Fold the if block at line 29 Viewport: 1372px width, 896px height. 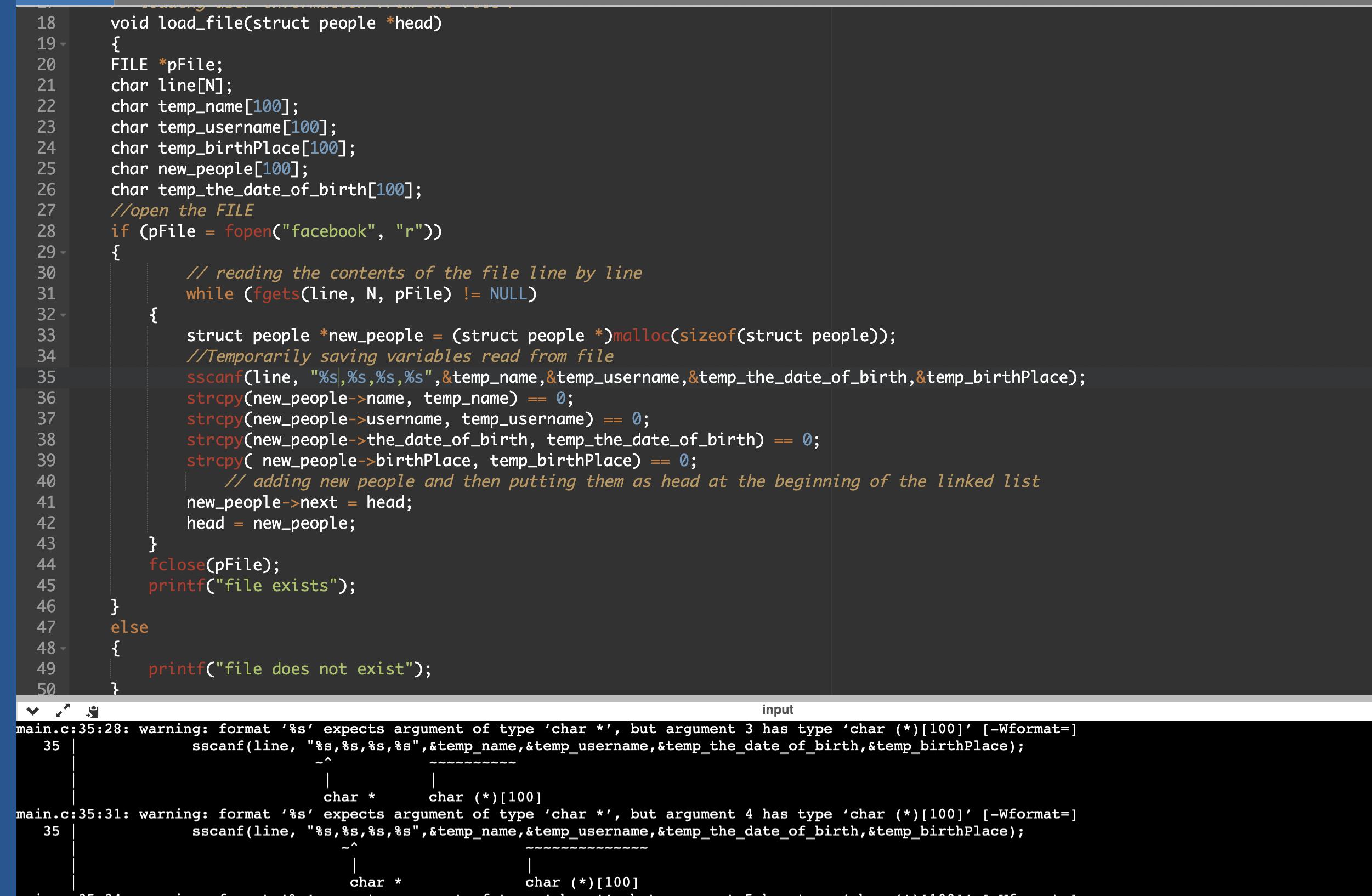(x=63, y=253)
